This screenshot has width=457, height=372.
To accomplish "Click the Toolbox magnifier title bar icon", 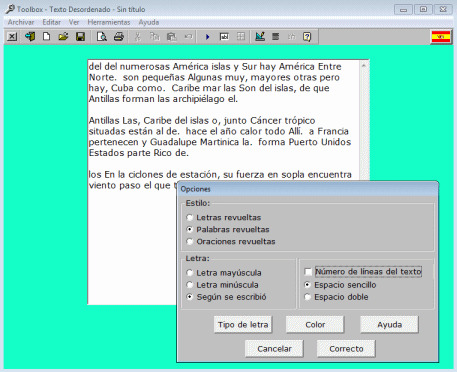I will [11, 9].
